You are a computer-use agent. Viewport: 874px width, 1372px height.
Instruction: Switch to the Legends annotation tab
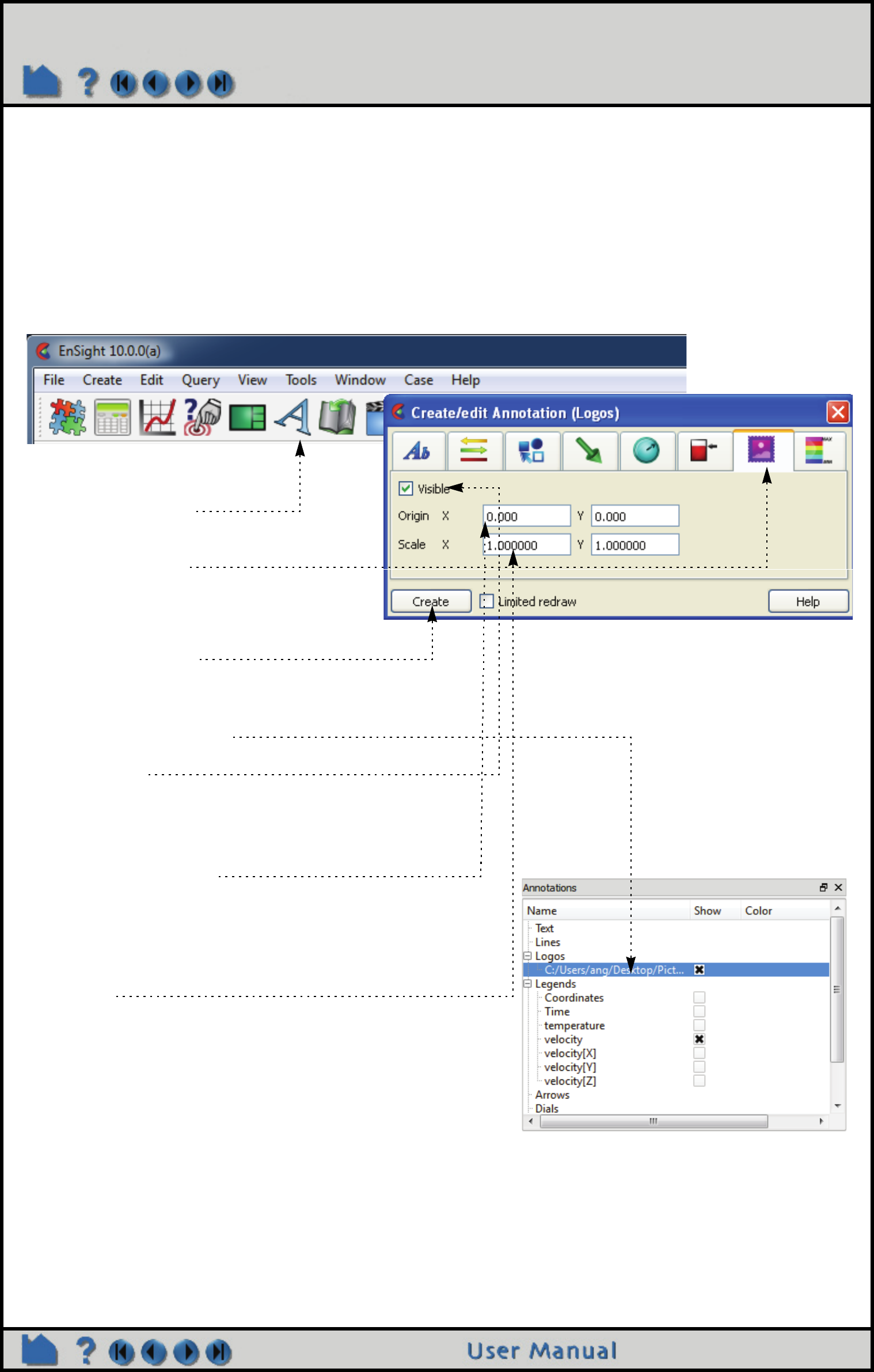(x=819, y=451)
